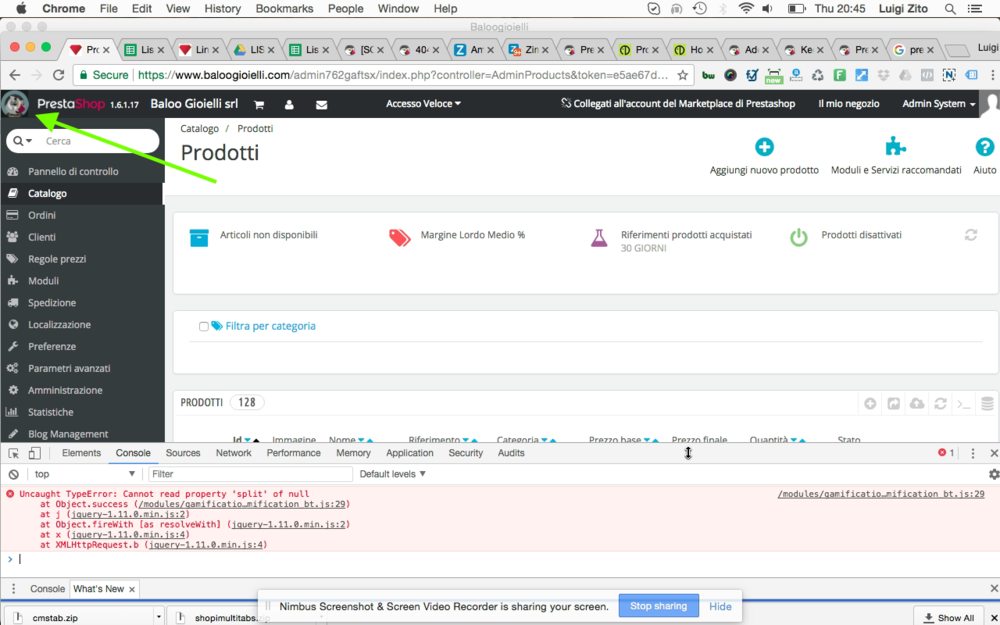Viewport: 1000px width, 625px height.
Task: Open the import products cloud icon
Action: coord(916,403)
